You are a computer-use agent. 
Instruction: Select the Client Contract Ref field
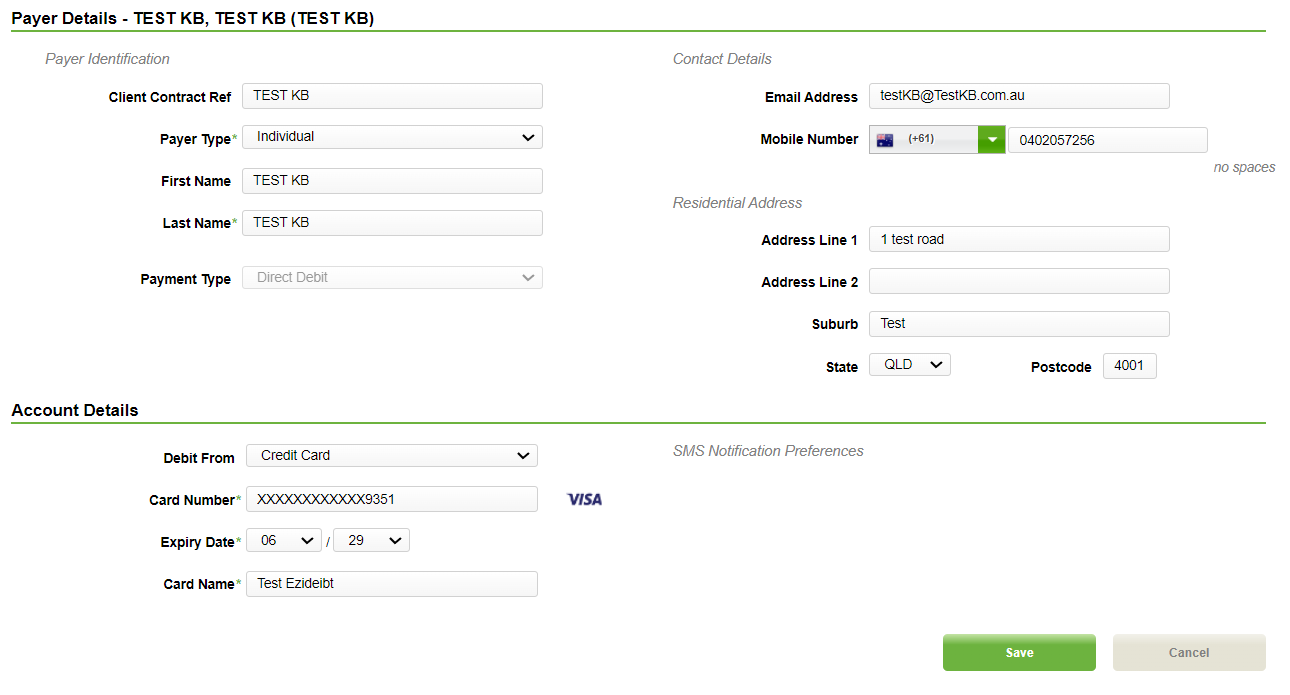(x=392, y=95)
